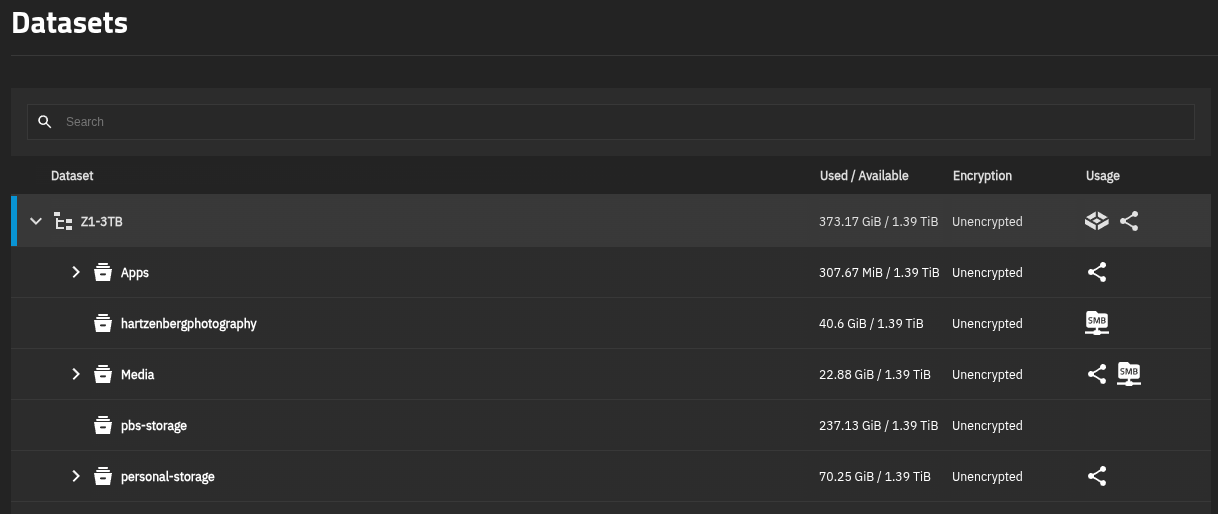The width and height of the screenshot is (1218, 514).
Task: Collapse the Z1-3TB pool tree
Action: point(37,222)
